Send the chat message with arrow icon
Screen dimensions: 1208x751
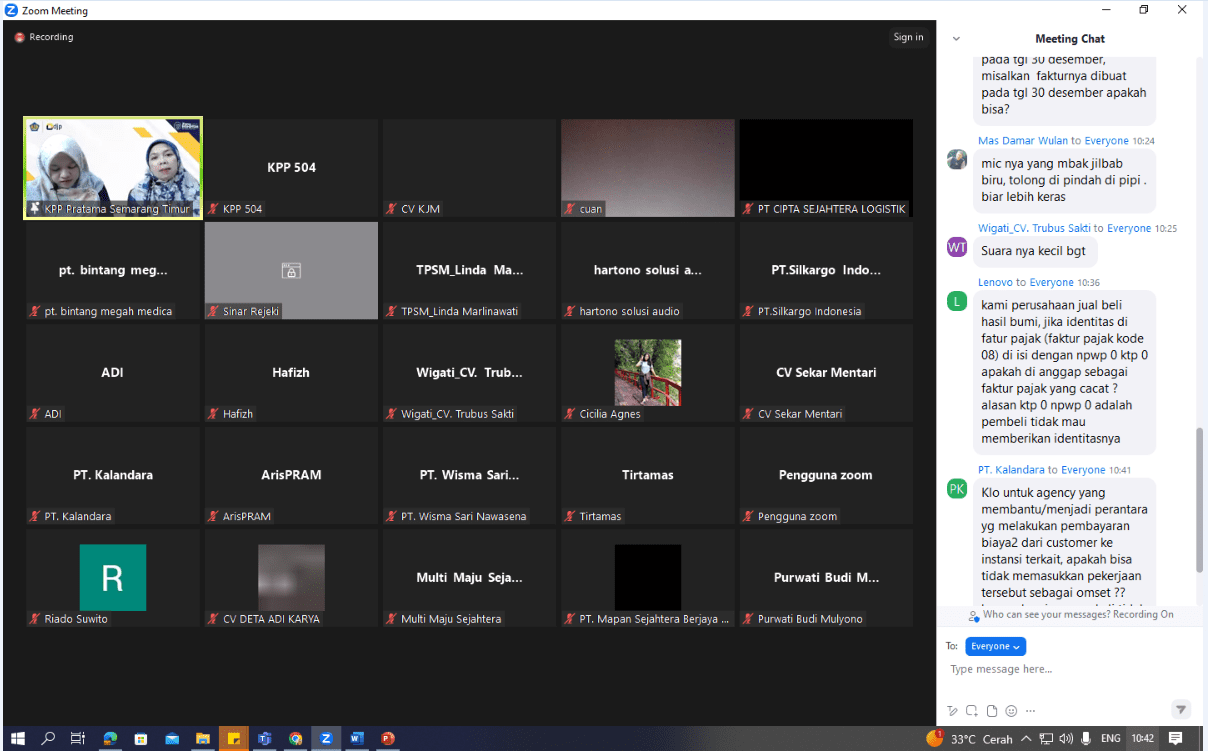[x=1181, y=710]
